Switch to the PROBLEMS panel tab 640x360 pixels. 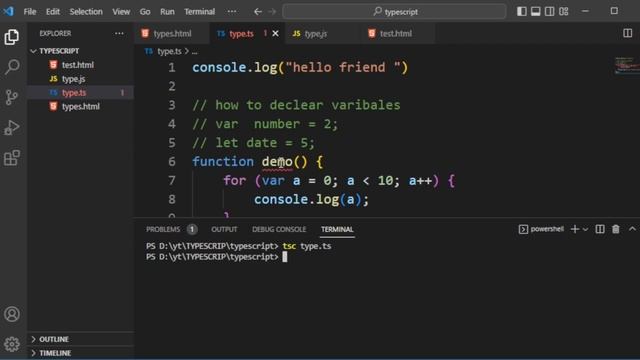[x=171, y=229]
